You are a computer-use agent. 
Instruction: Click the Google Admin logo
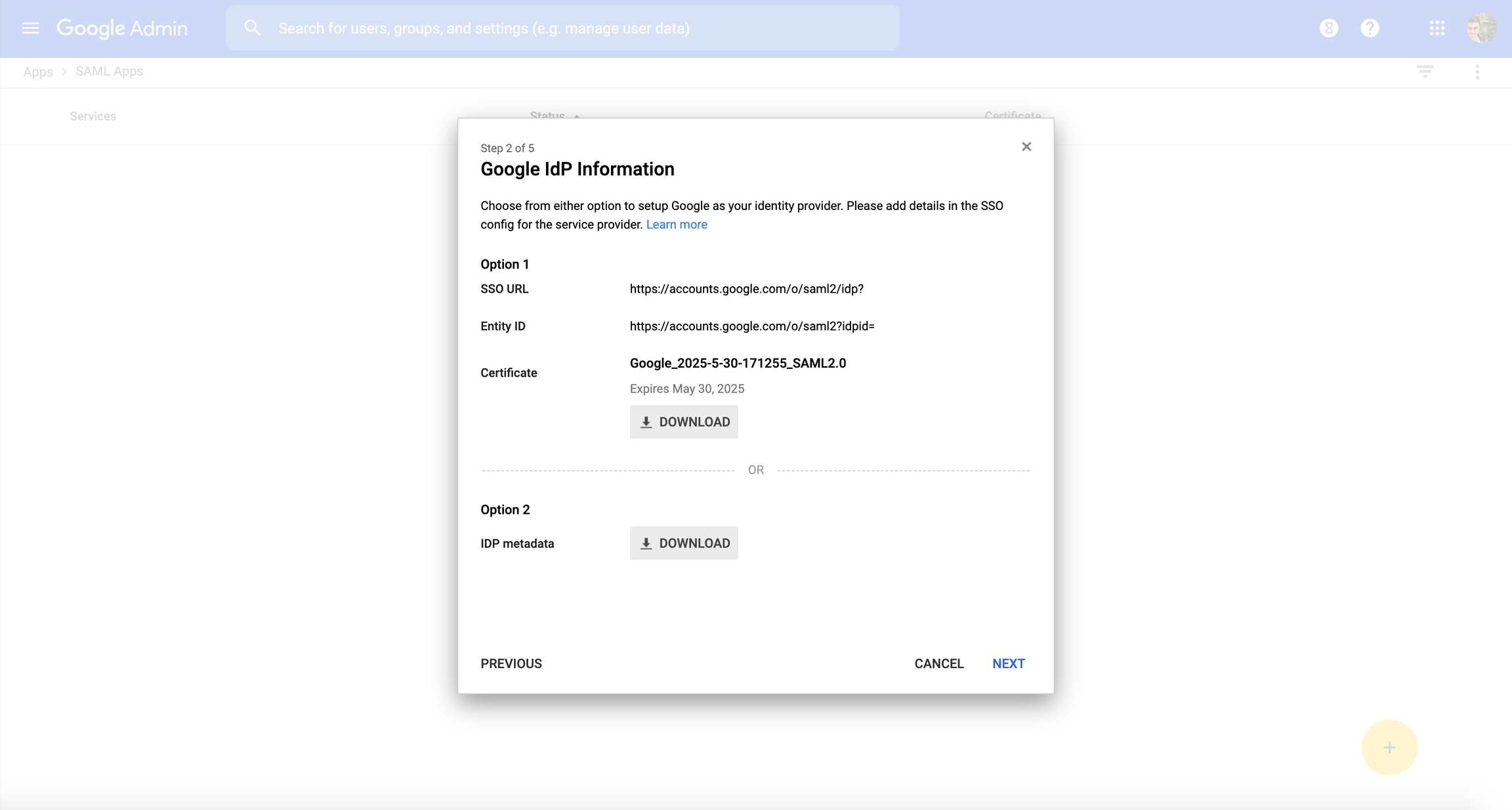pos(122,28)
